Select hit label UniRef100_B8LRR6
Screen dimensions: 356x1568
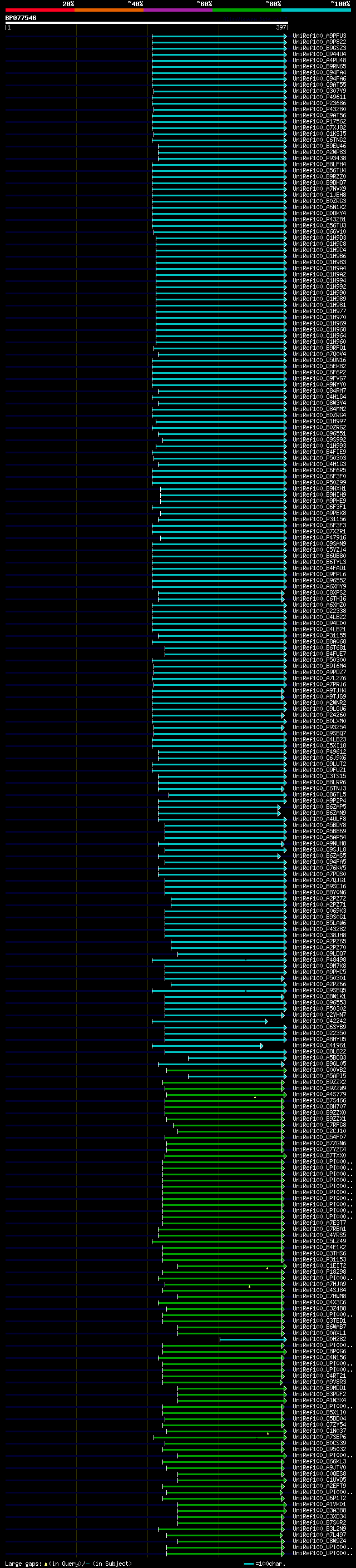319,782
